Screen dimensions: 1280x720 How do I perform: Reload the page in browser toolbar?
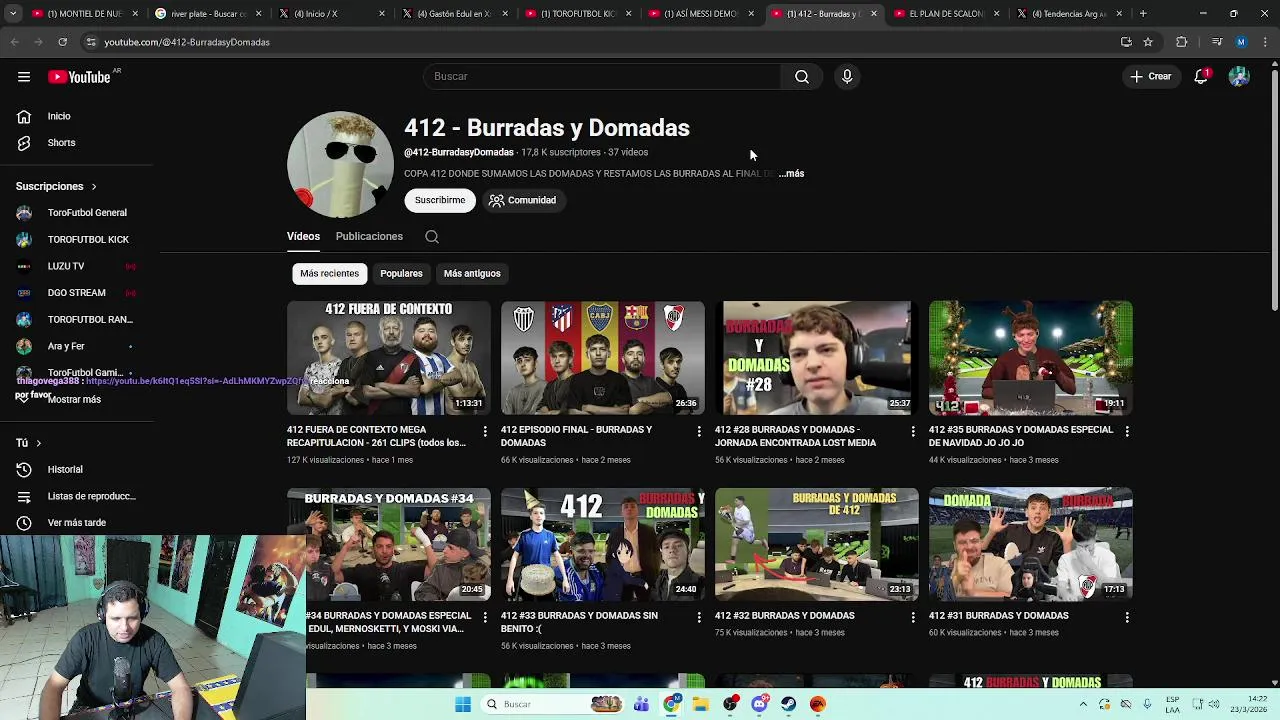(62, 42)
